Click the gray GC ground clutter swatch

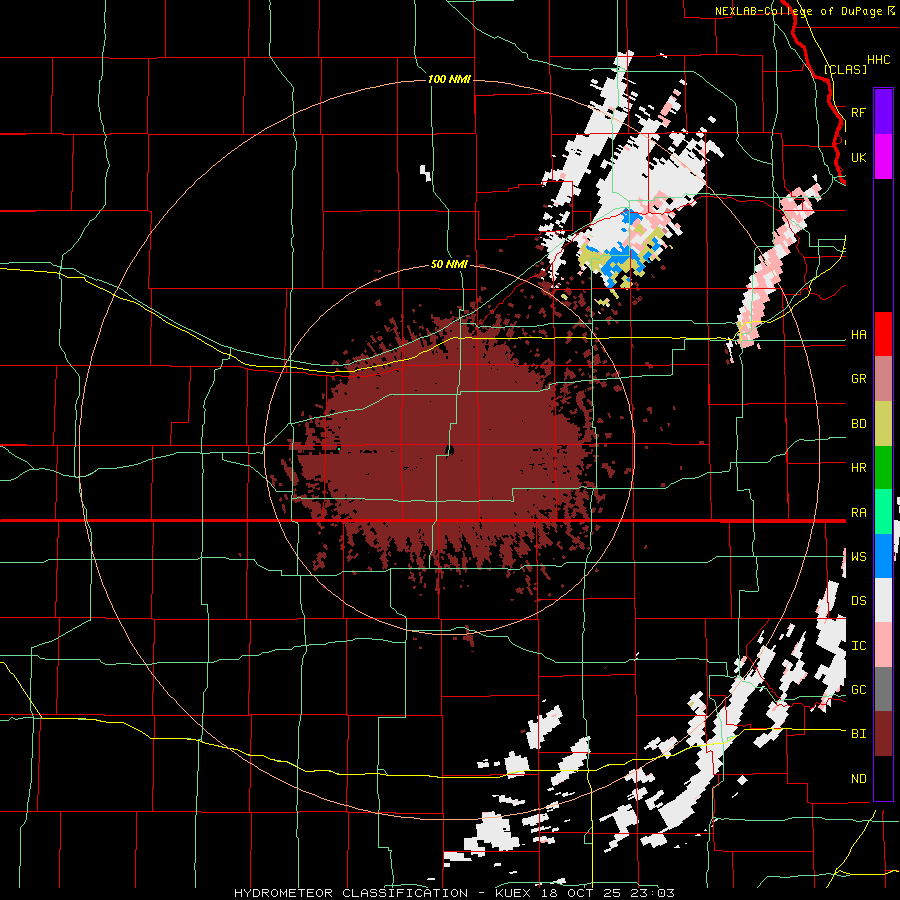click(883, 689)
